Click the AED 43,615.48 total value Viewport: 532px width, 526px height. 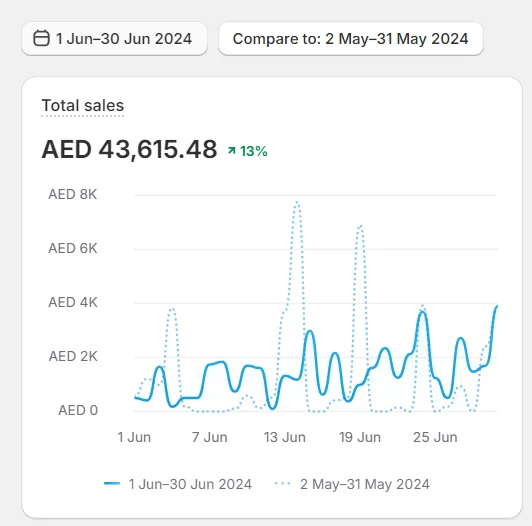129,149
